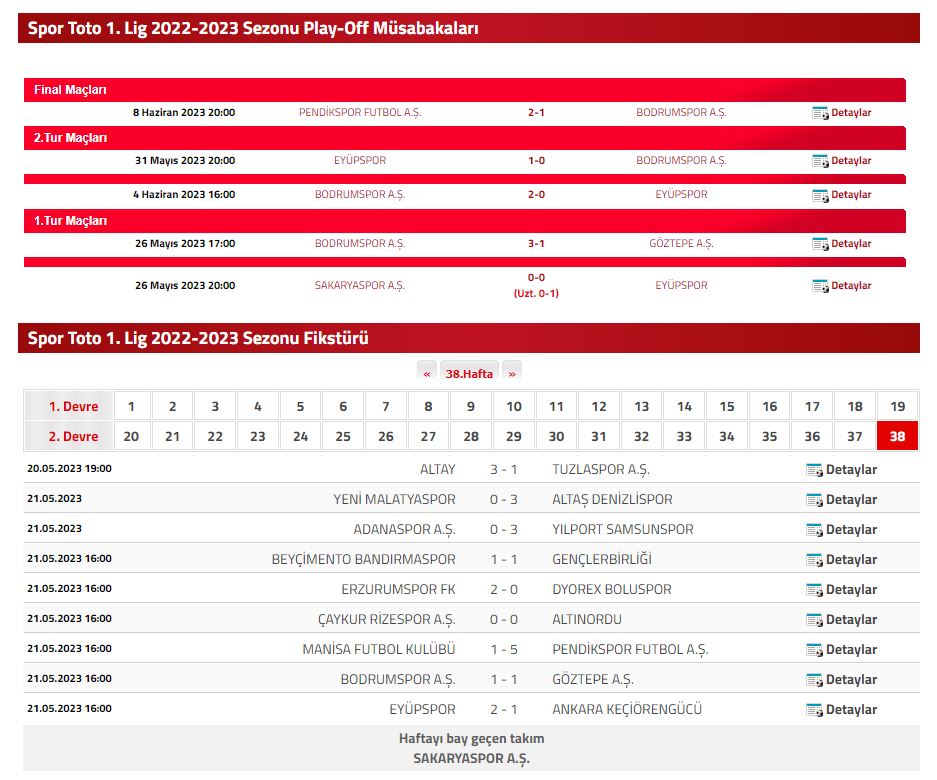Open GÖZTEPE A.Ş. link in 1.Tur matches
Screen dimensions: 937x780
[x=681, y=244]
